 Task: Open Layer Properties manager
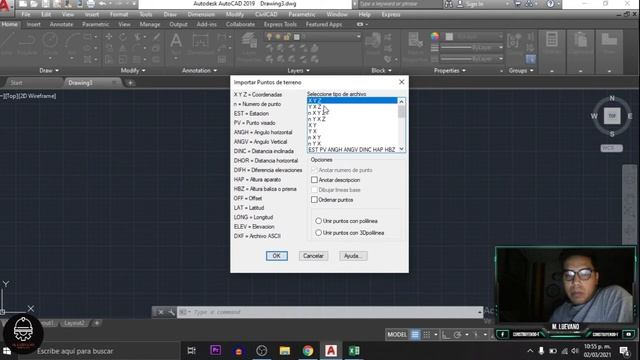[248, 47]
